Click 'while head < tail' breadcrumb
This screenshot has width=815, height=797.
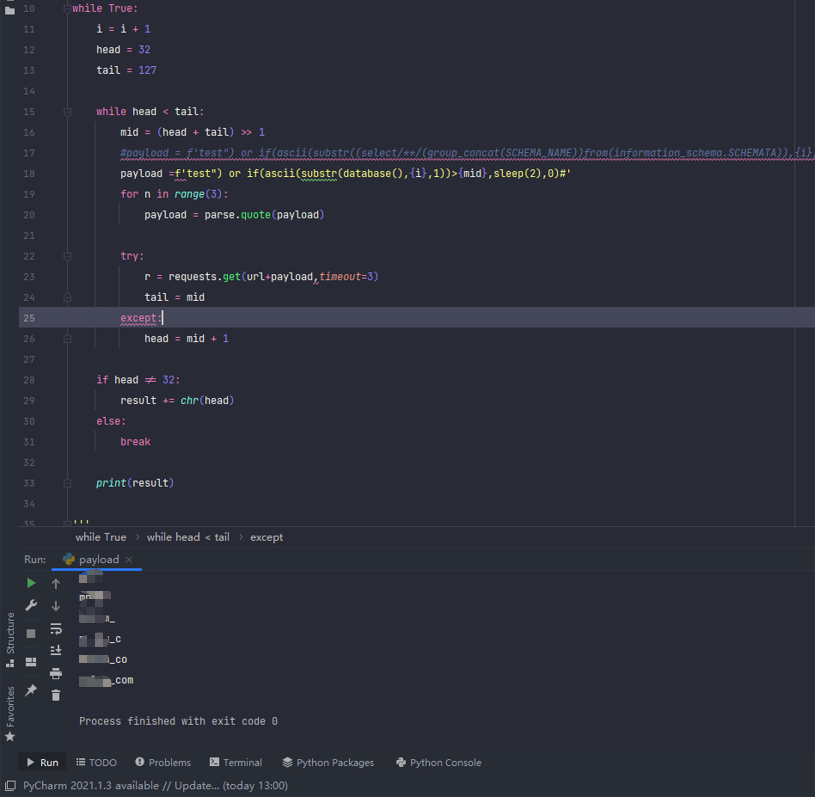pos(188,537)
